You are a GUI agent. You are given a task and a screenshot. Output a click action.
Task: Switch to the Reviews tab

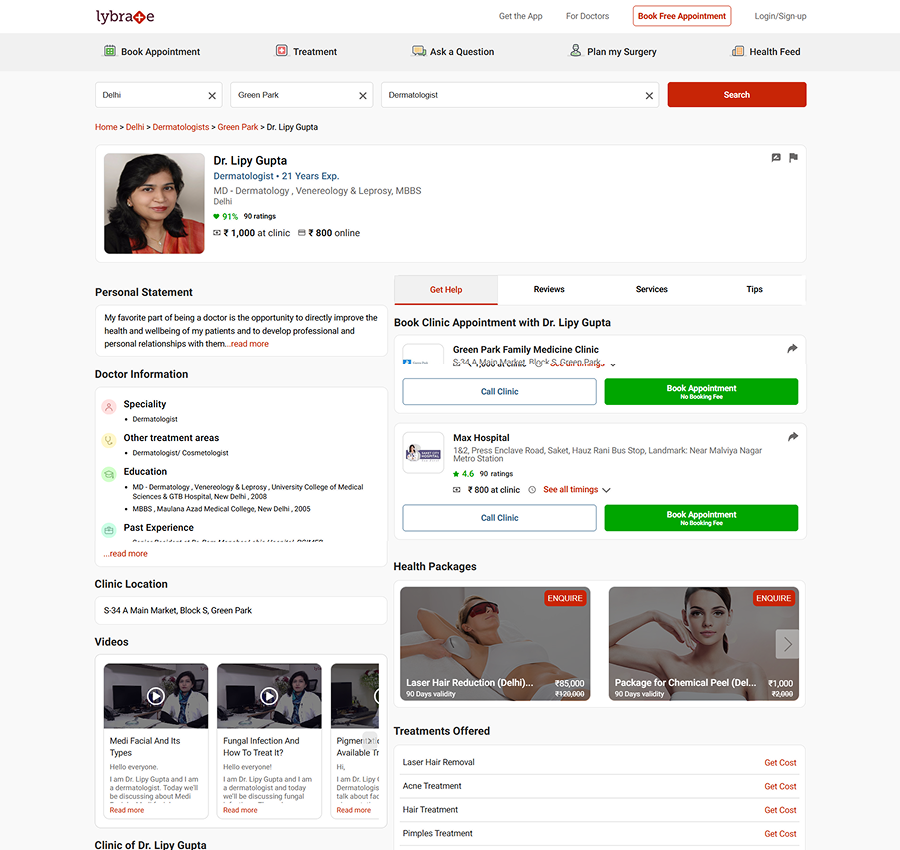[548, 289]
